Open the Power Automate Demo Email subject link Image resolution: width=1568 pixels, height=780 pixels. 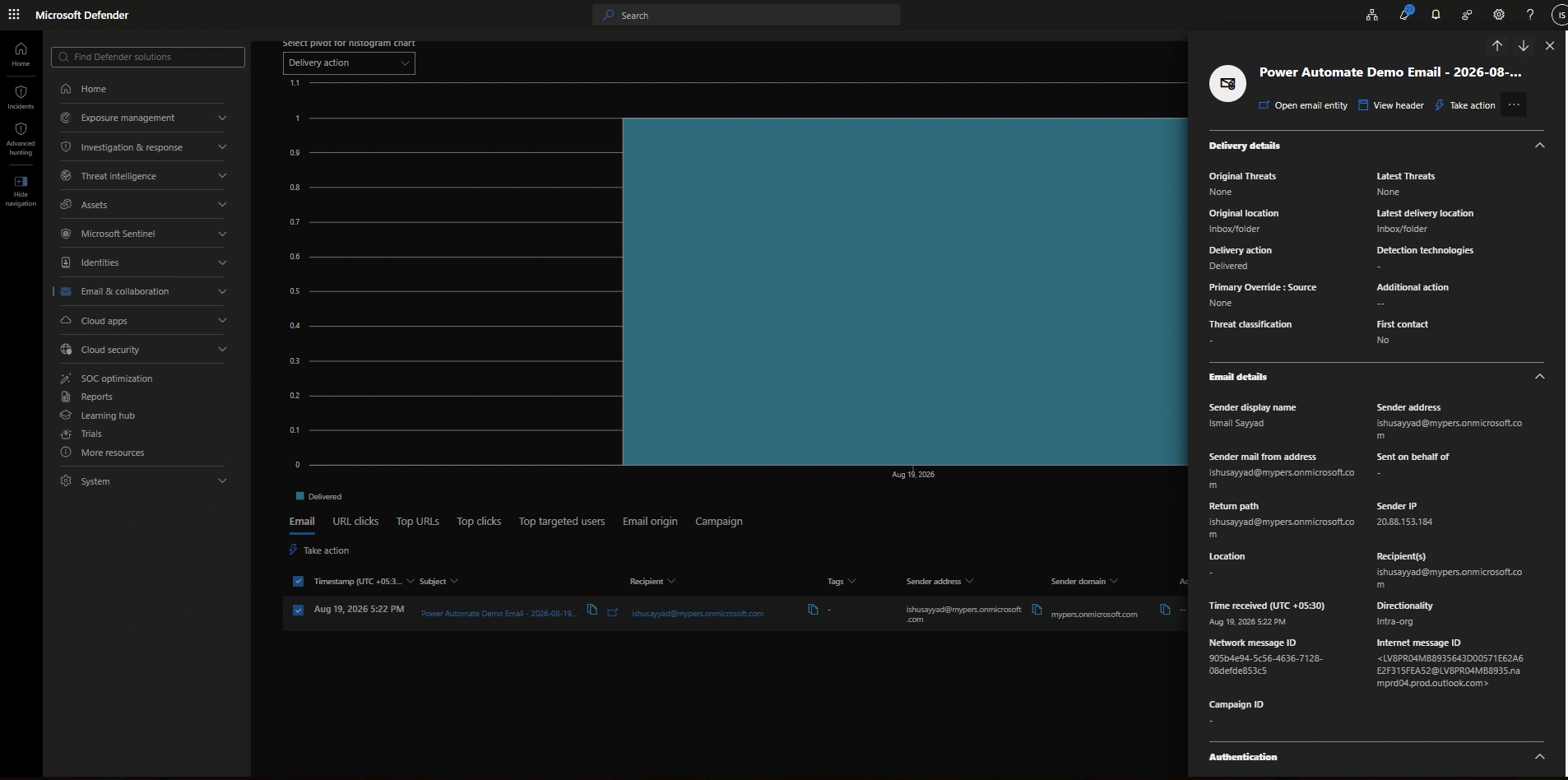pyautogui.click(x=499, y=614)
